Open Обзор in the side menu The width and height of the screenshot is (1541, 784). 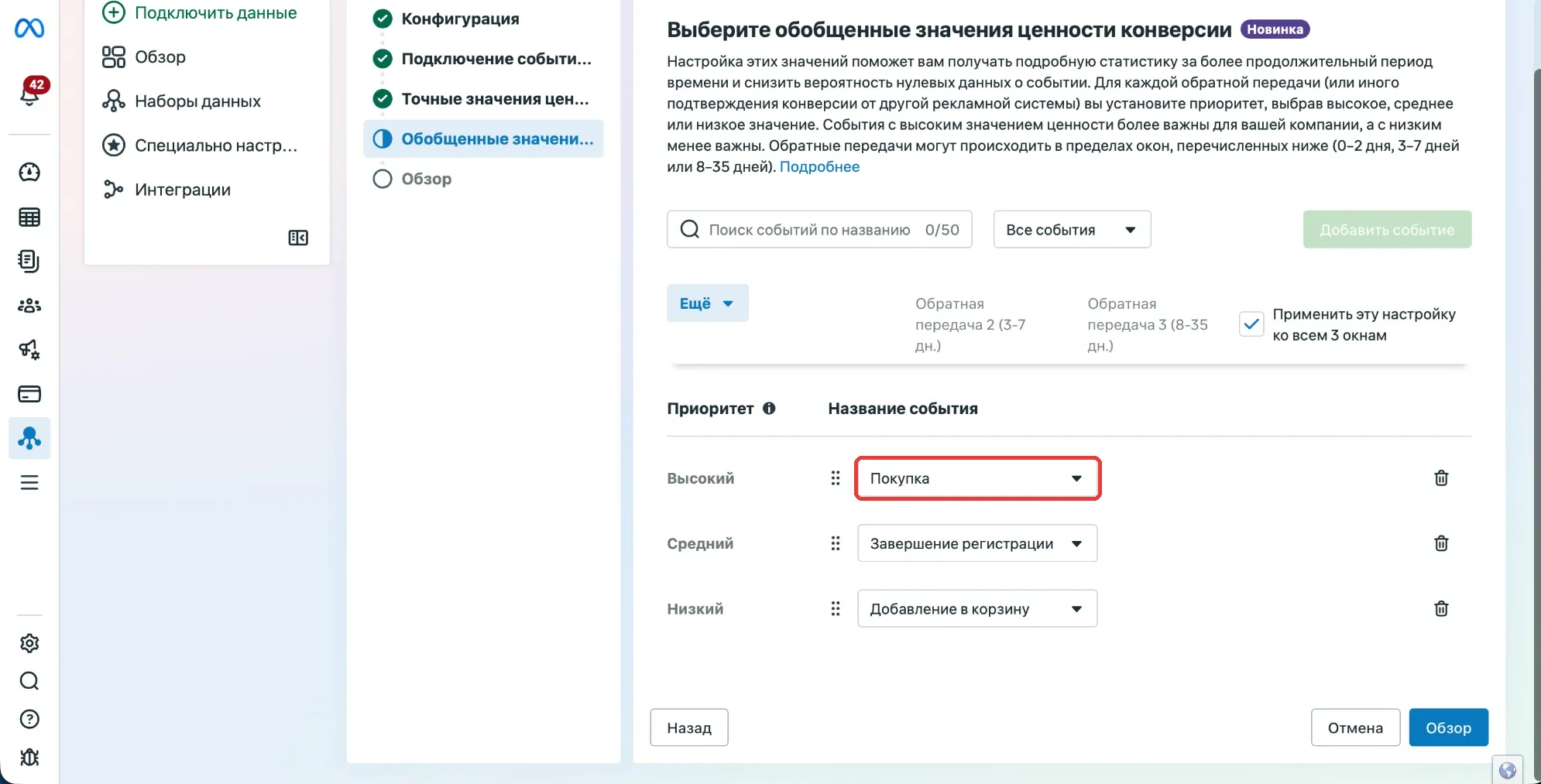tap(144, 57)
